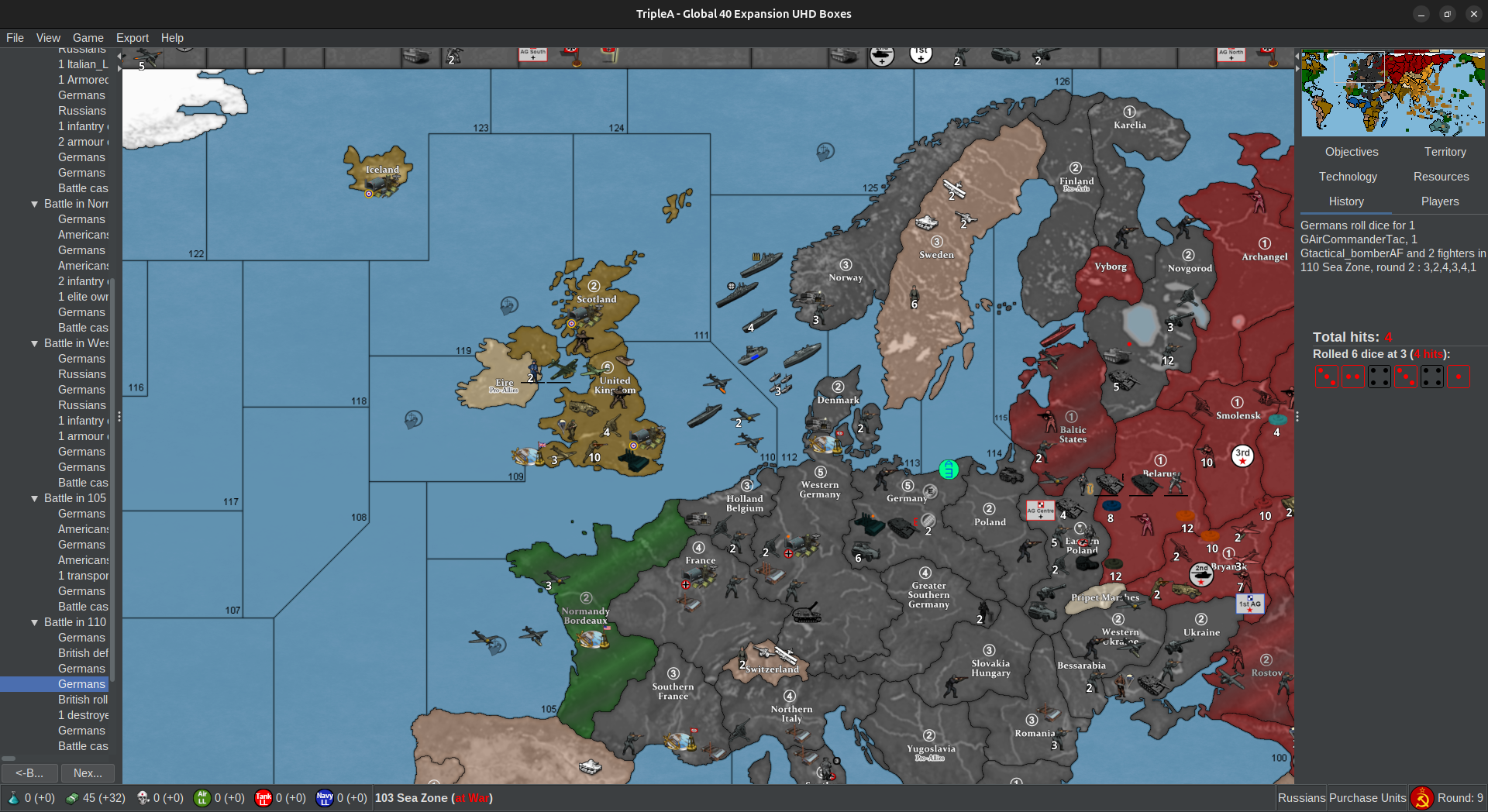
Task: Open the Help menu
Action: 172,38
